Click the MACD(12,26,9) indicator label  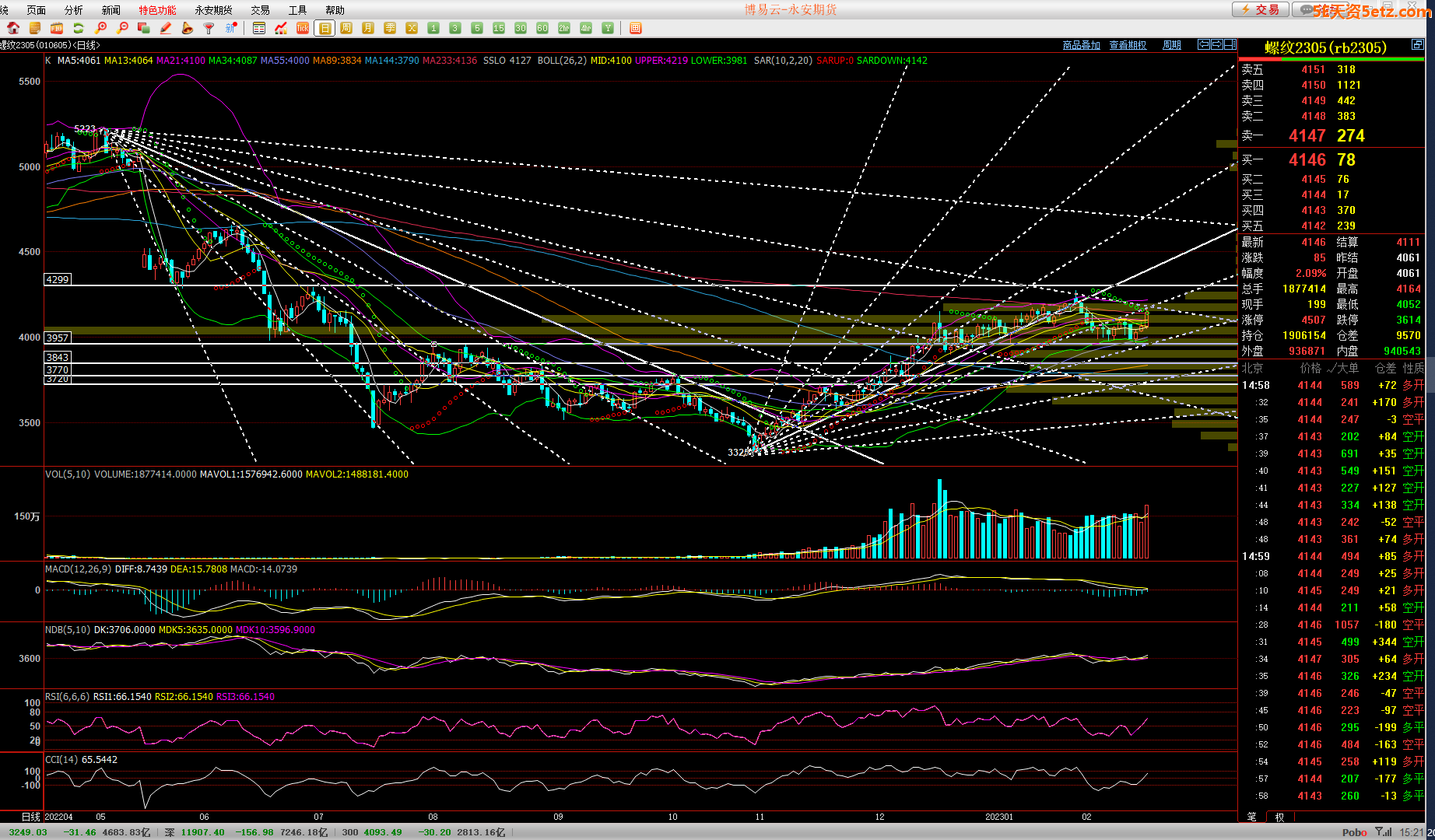coord(78,569)
